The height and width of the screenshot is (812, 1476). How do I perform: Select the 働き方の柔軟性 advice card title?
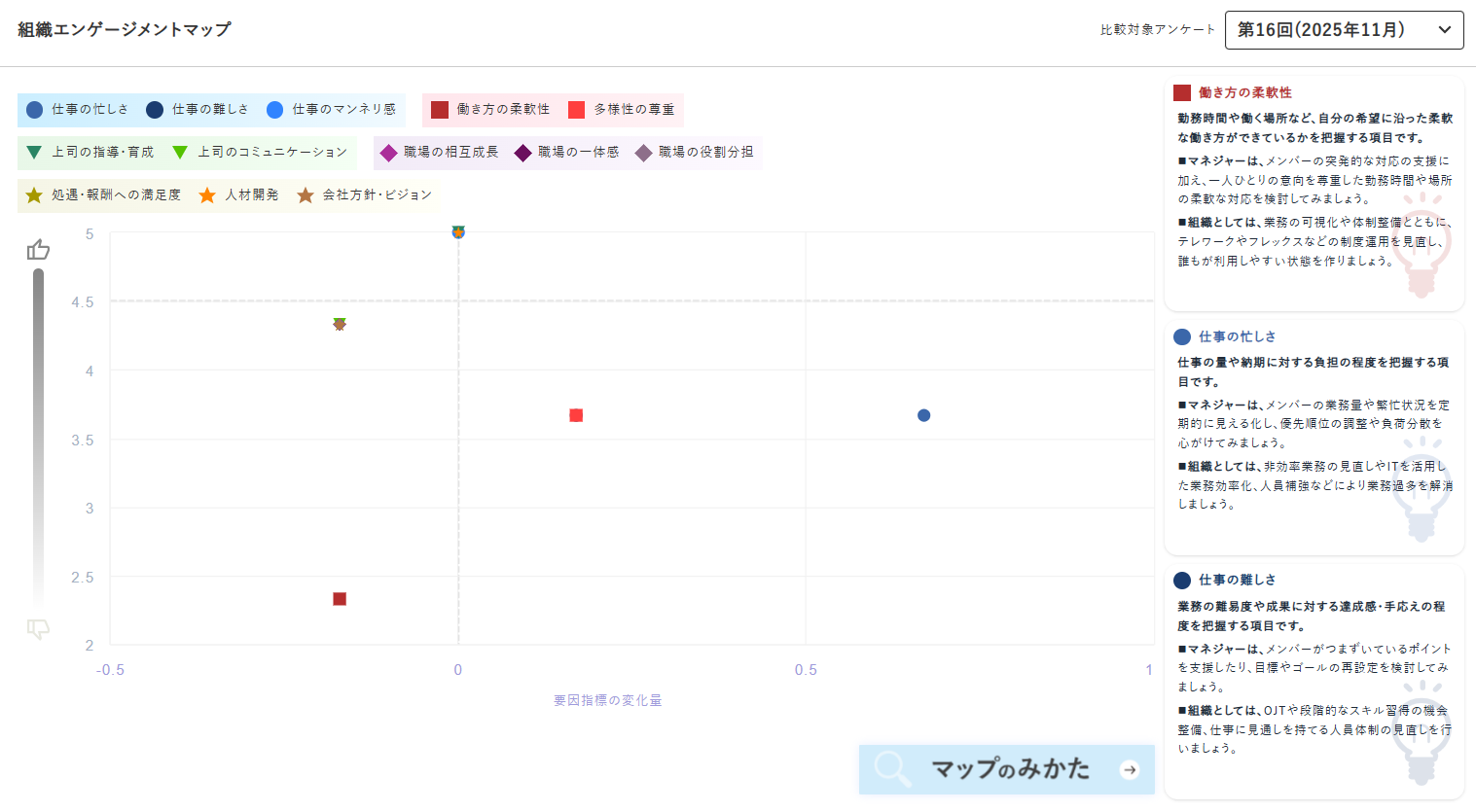tap(1245, 93)
